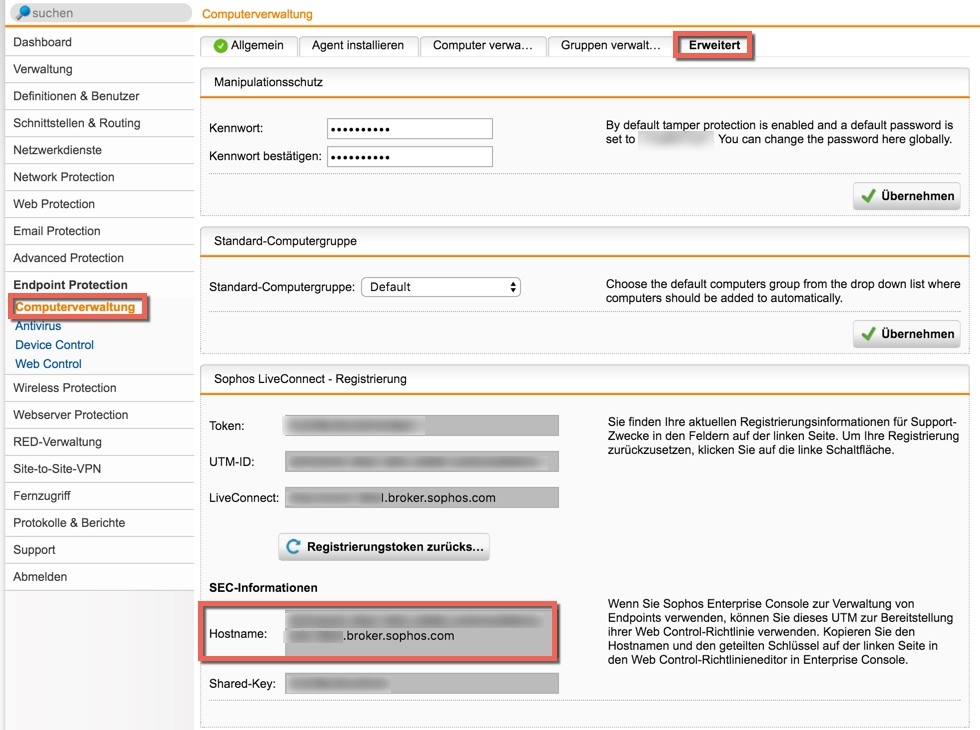Image resolution: width=980 pixels, height=730 pixels.
Task: Reset the registration token button
Action: (x=384, y=547)
